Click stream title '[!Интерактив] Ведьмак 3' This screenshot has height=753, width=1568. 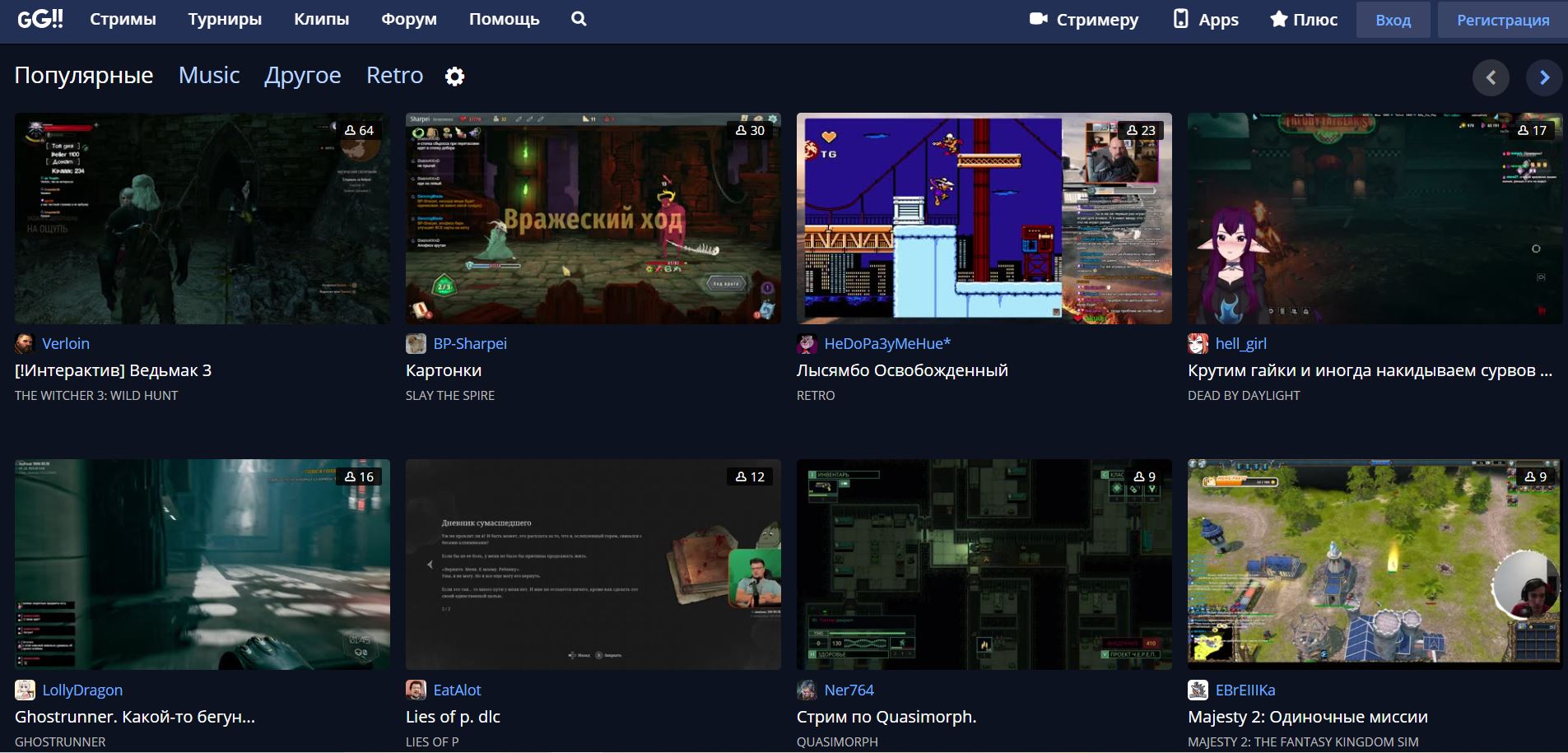(113, 370)
